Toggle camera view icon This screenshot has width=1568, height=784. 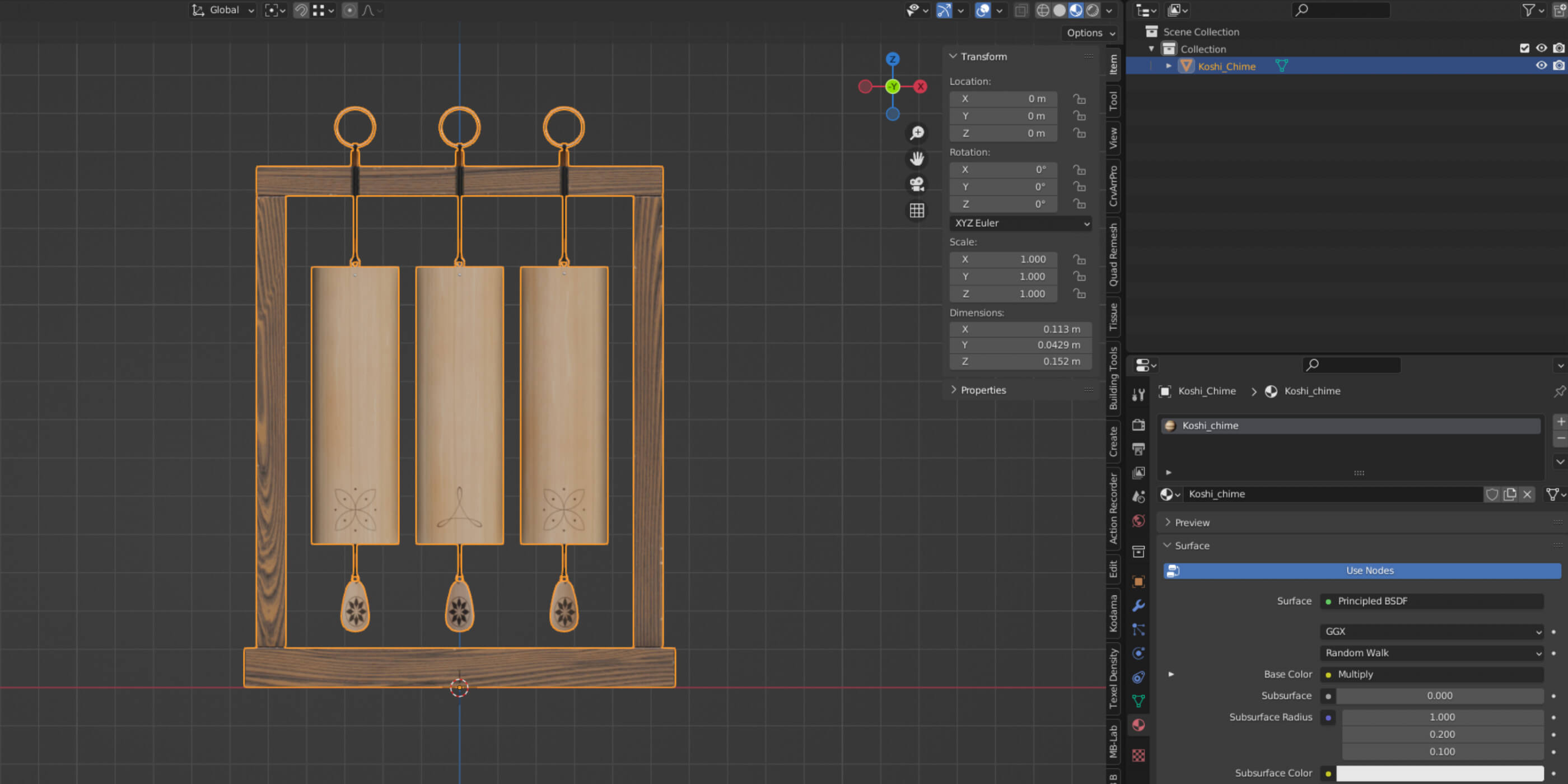917,184
